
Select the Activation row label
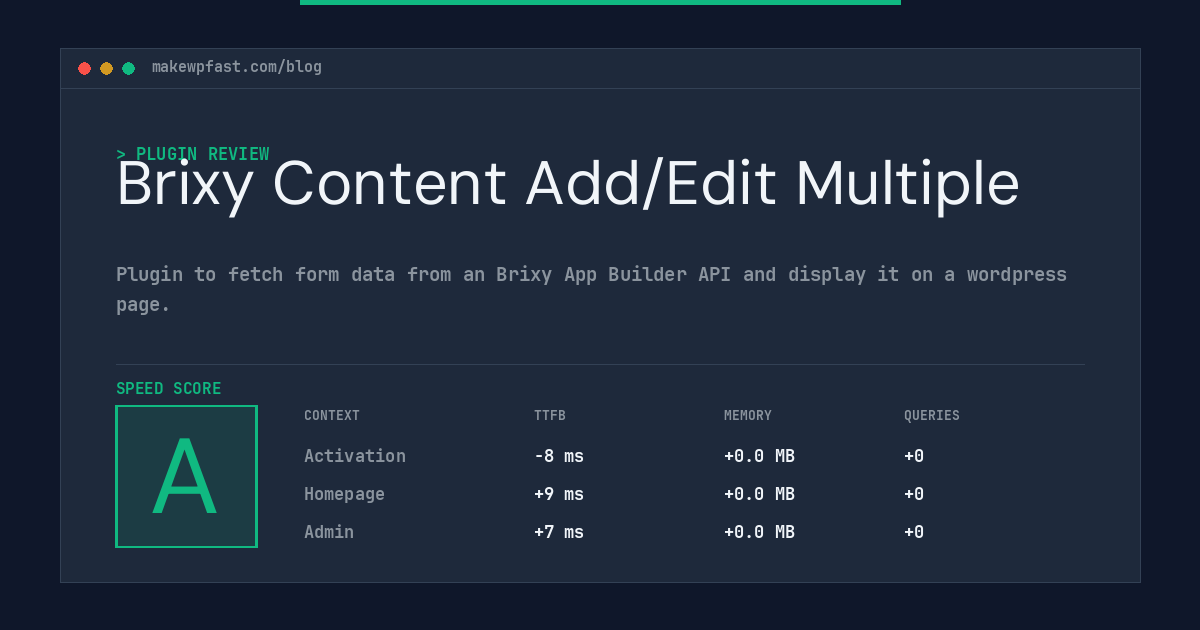pyautogui.click(x=355, y=456)
